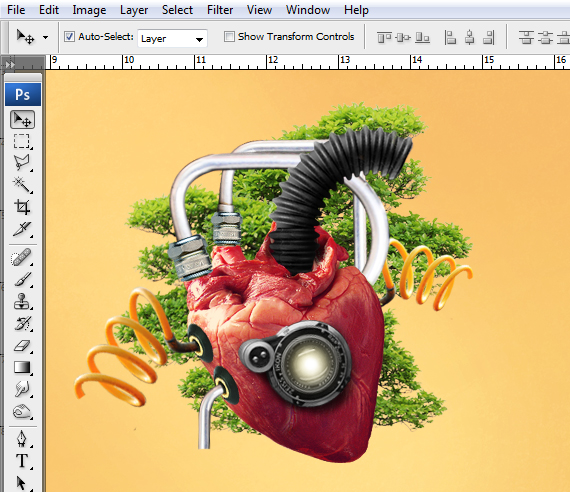Select the Clone Stamp tool
The height and width of the screenshot is (492, 570).
click(22, 301)
